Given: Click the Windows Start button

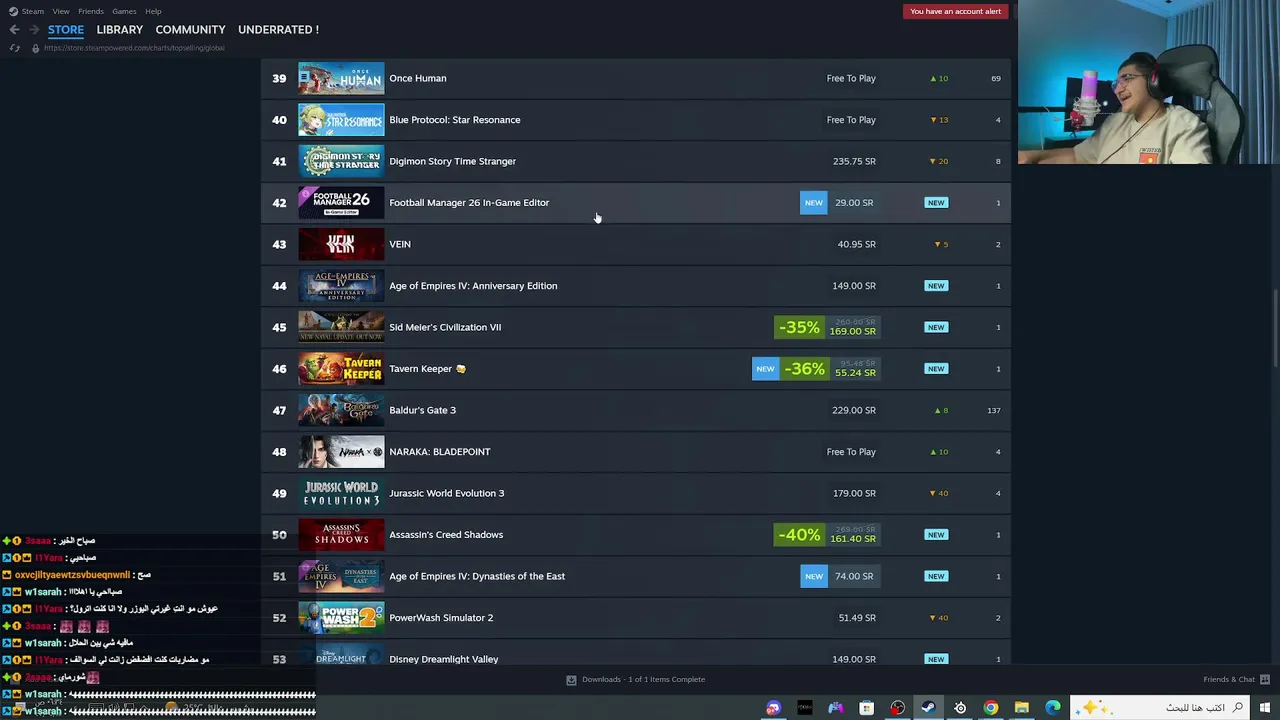Looking at the screenshot, I should tap(1265, 708).
